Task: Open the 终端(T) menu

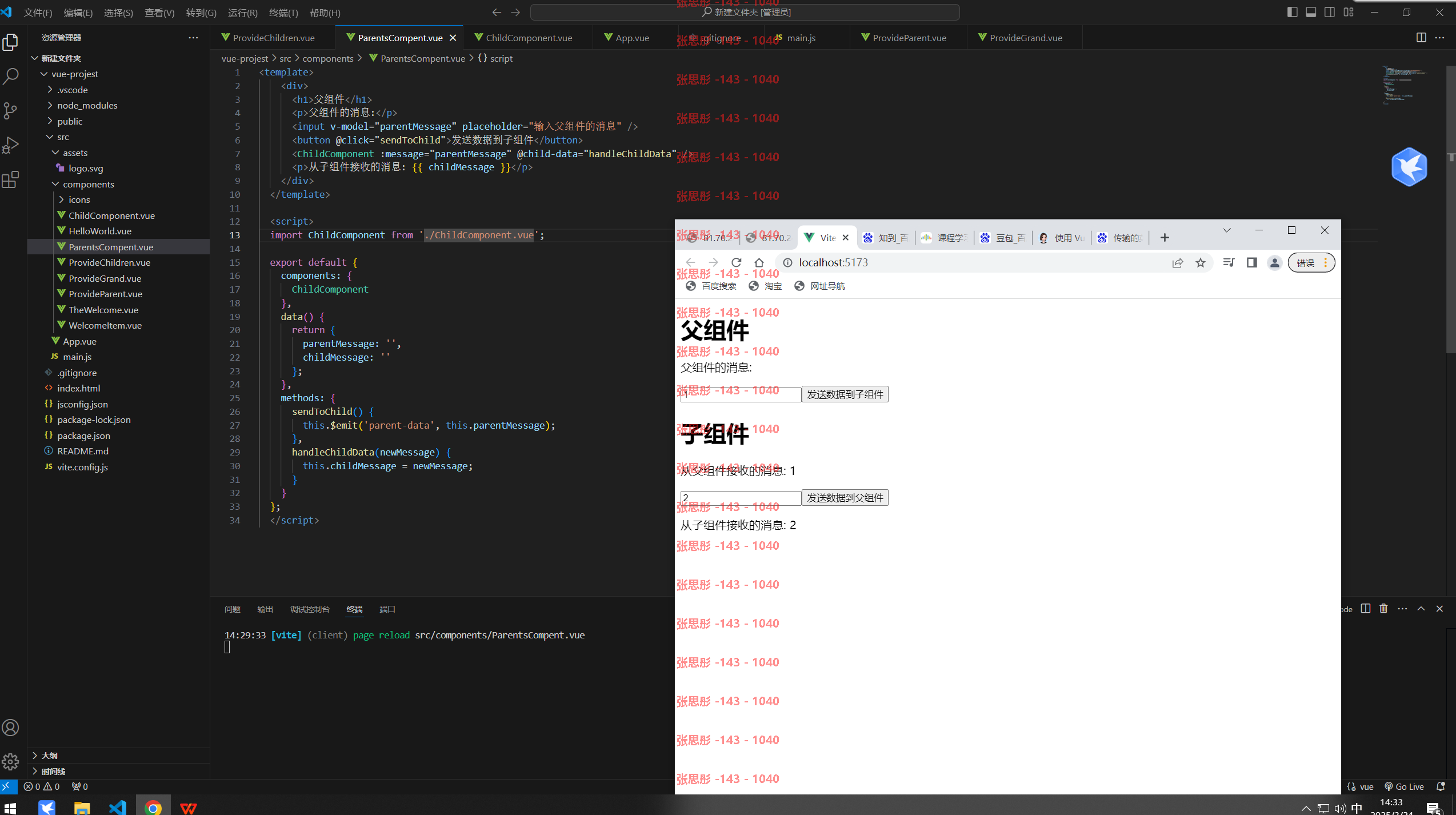Action: [283, 13]
